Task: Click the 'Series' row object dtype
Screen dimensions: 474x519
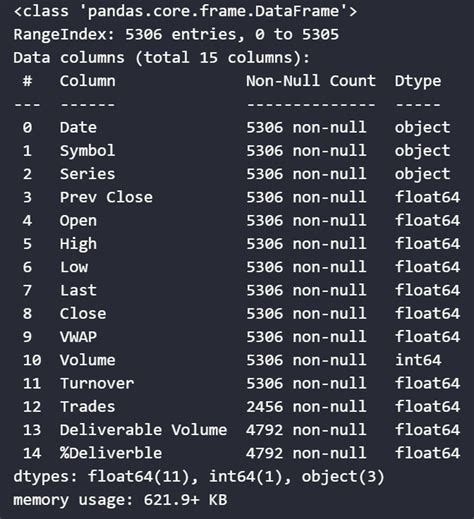Action: point(422,175)
